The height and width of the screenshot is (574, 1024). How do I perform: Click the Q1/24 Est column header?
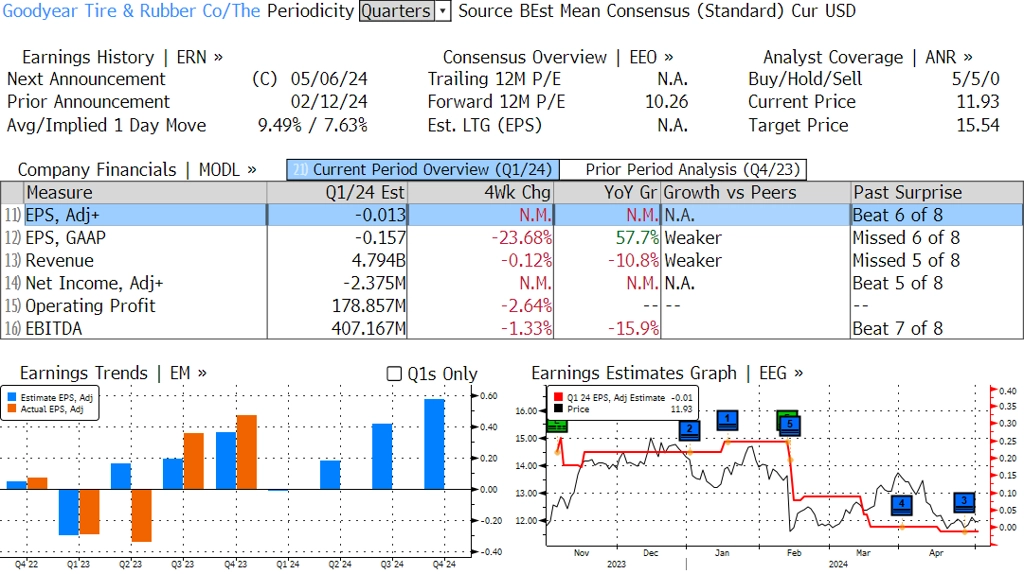click(337, 193)
